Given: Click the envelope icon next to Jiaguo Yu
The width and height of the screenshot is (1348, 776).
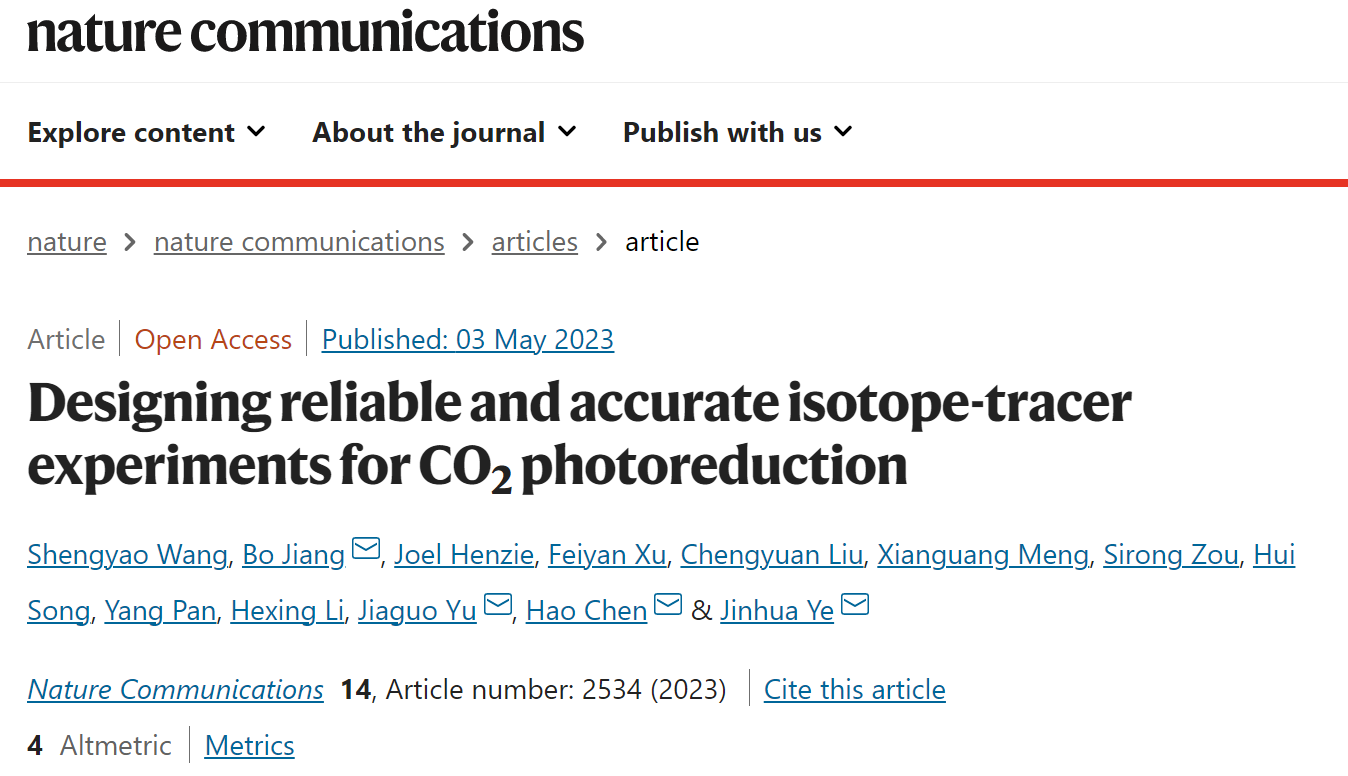Looking at the screenshot, I should click(498, 605).
